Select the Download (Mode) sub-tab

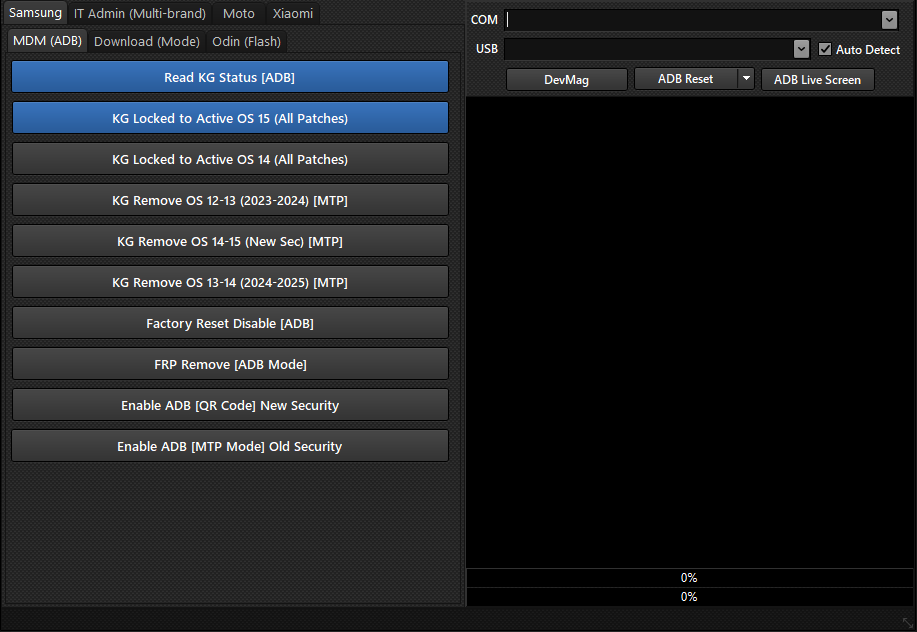click(147, 41)
